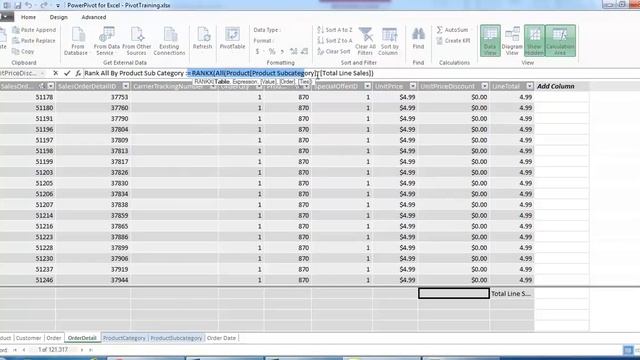Select cell 51178 in first row

pos(27,97)
